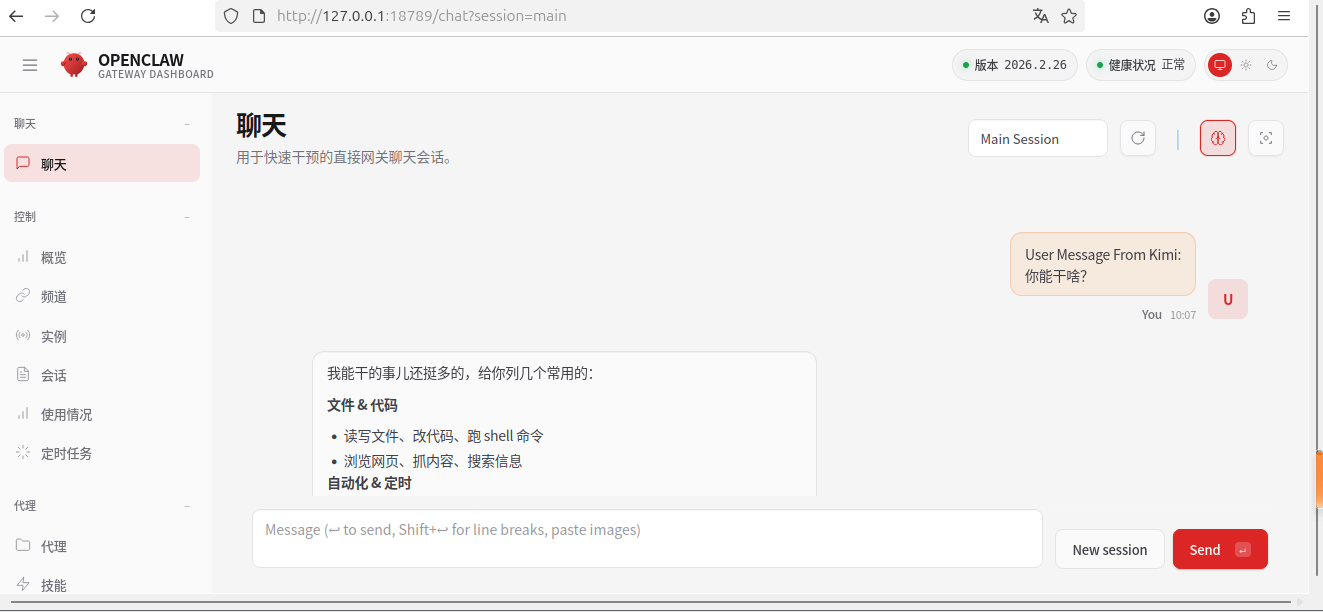Click the New session button

1110,549
